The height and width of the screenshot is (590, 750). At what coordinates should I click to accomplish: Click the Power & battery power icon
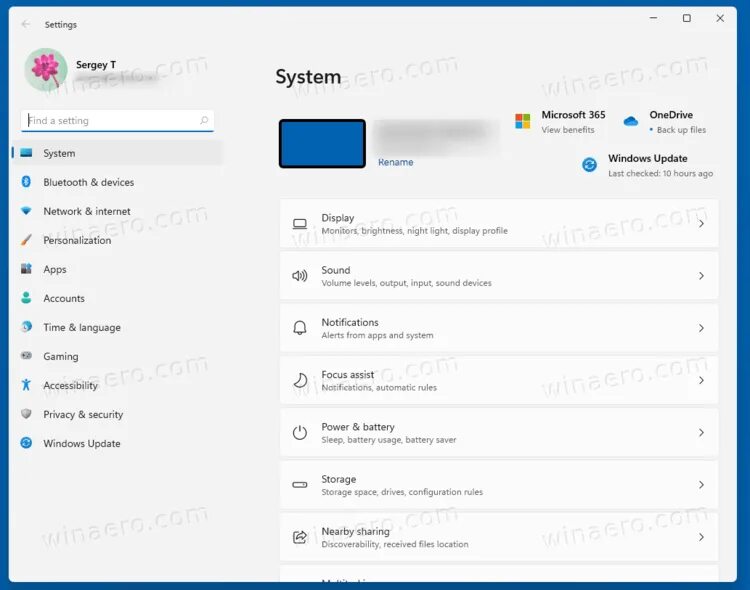point(300,433)
